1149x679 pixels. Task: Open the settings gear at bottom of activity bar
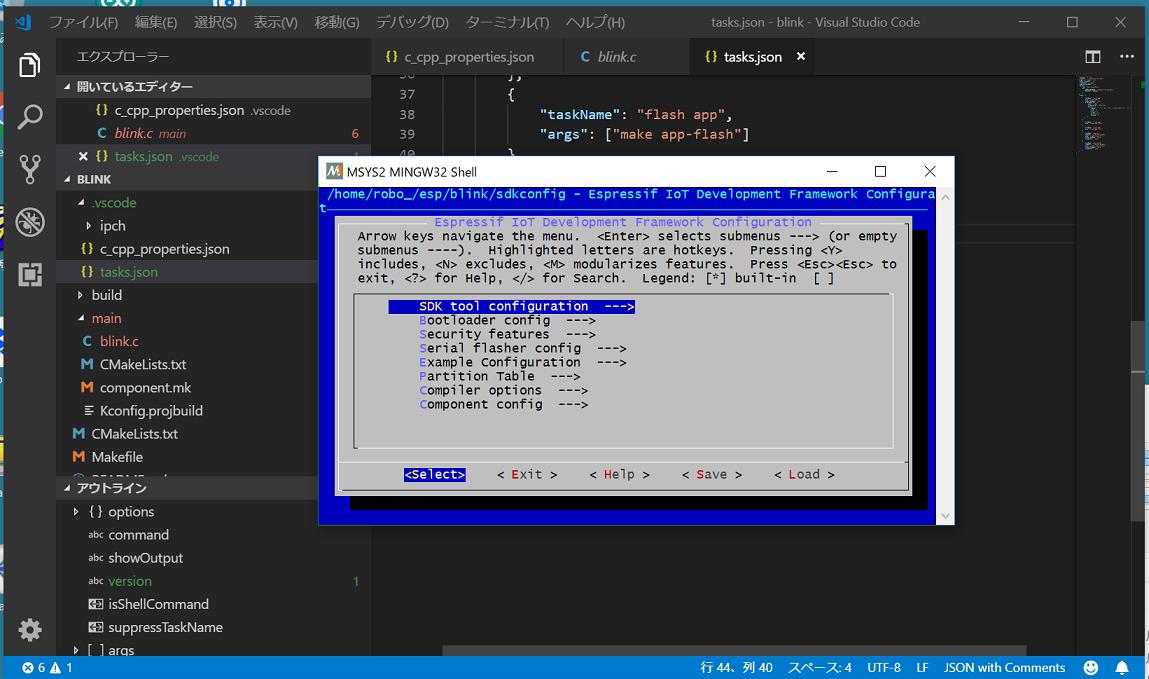click(28, 630)
